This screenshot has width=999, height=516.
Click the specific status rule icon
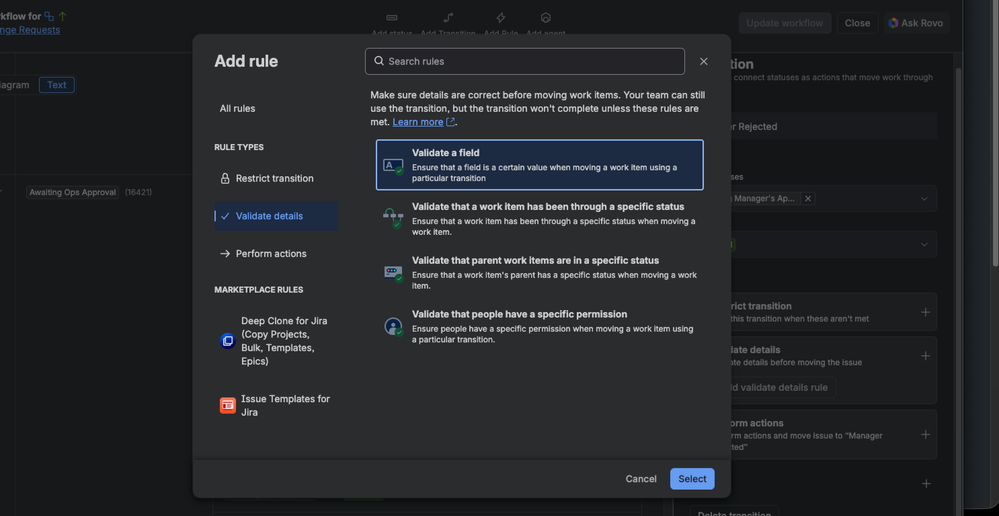tap(393, 219)
